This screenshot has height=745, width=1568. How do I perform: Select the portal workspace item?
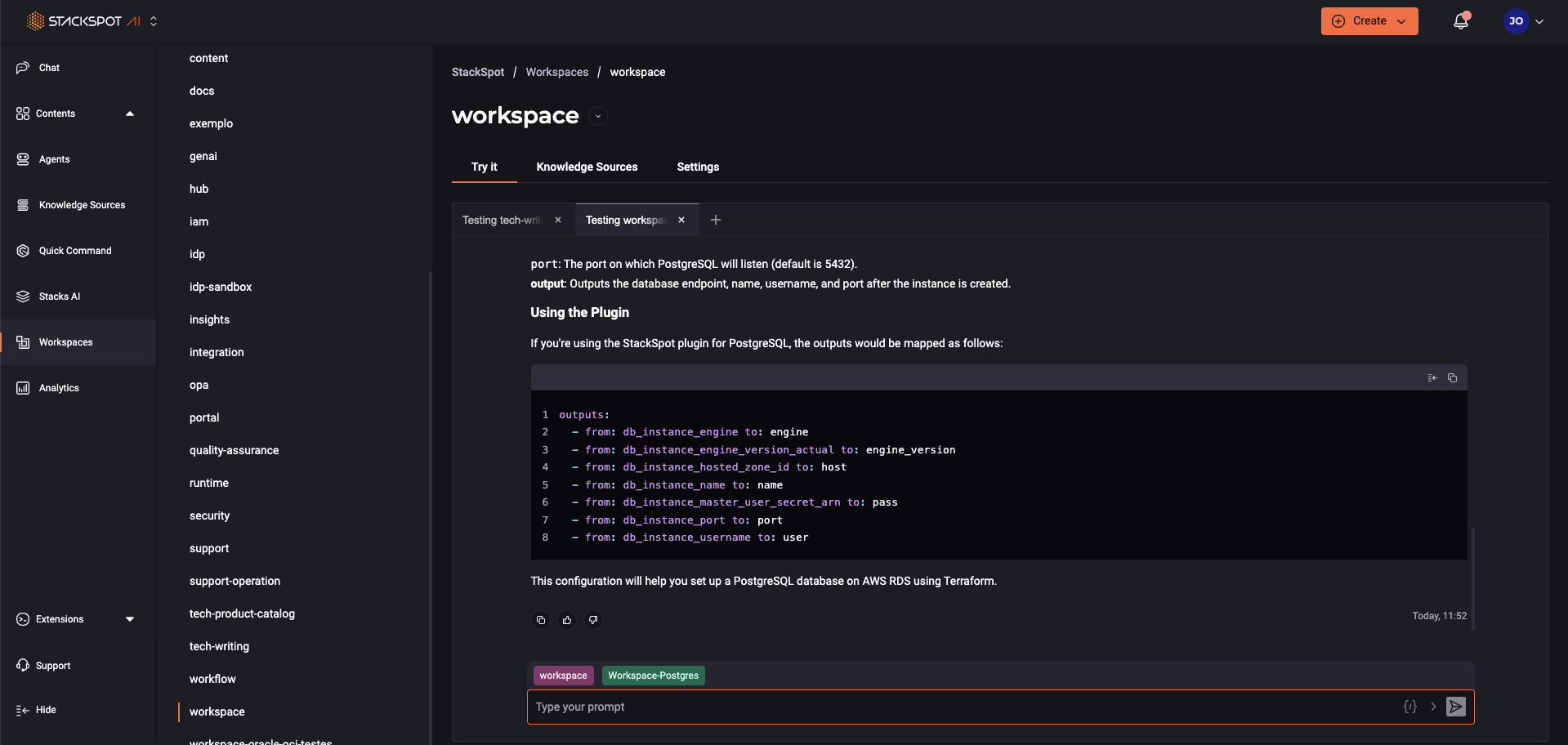pyautogui.click(x=204, y=417)
